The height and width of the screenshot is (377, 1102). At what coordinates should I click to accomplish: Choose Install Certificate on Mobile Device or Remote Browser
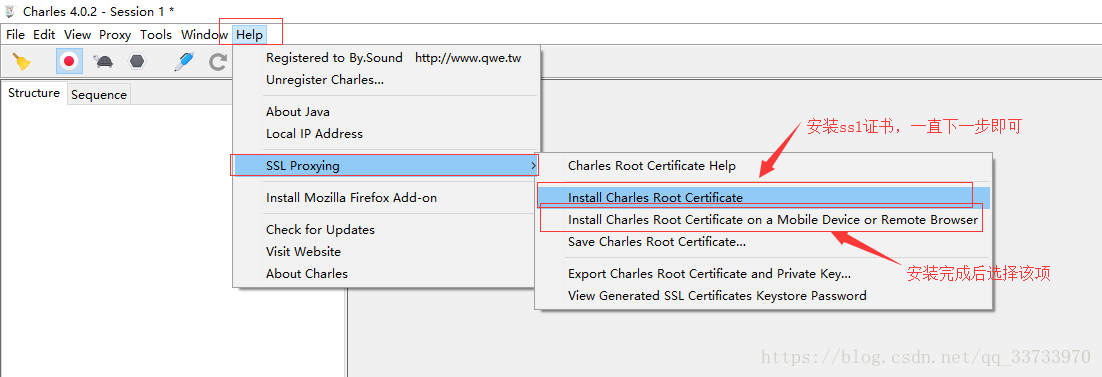763,219
